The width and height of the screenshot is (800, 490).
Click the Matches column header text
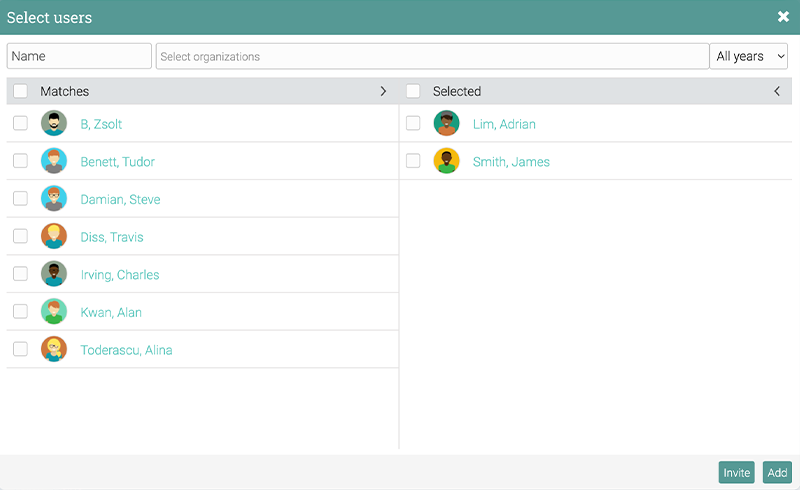pos(64,91)
